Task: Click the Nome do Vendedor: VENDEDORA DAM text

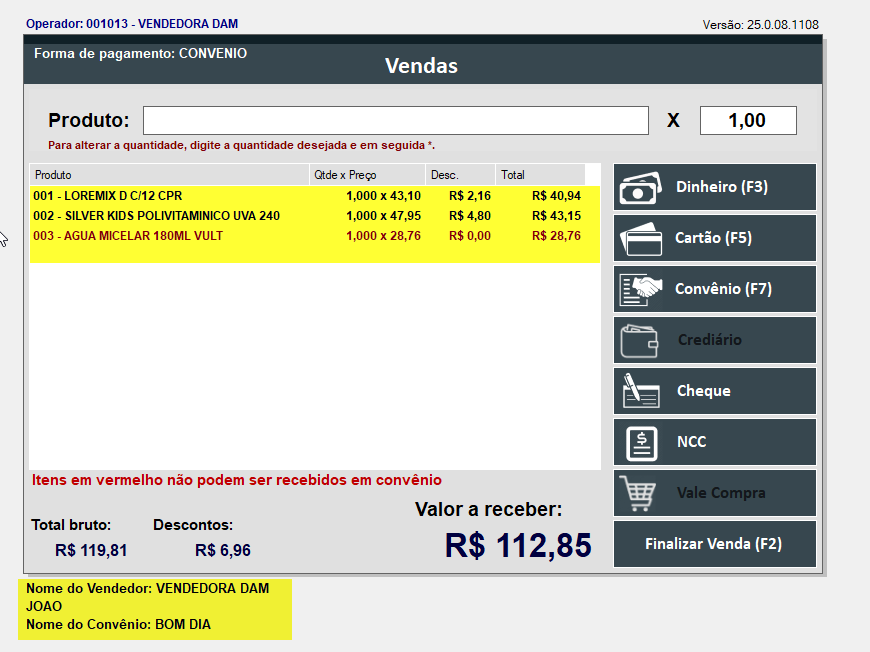Action: click(x=148, y=588)
